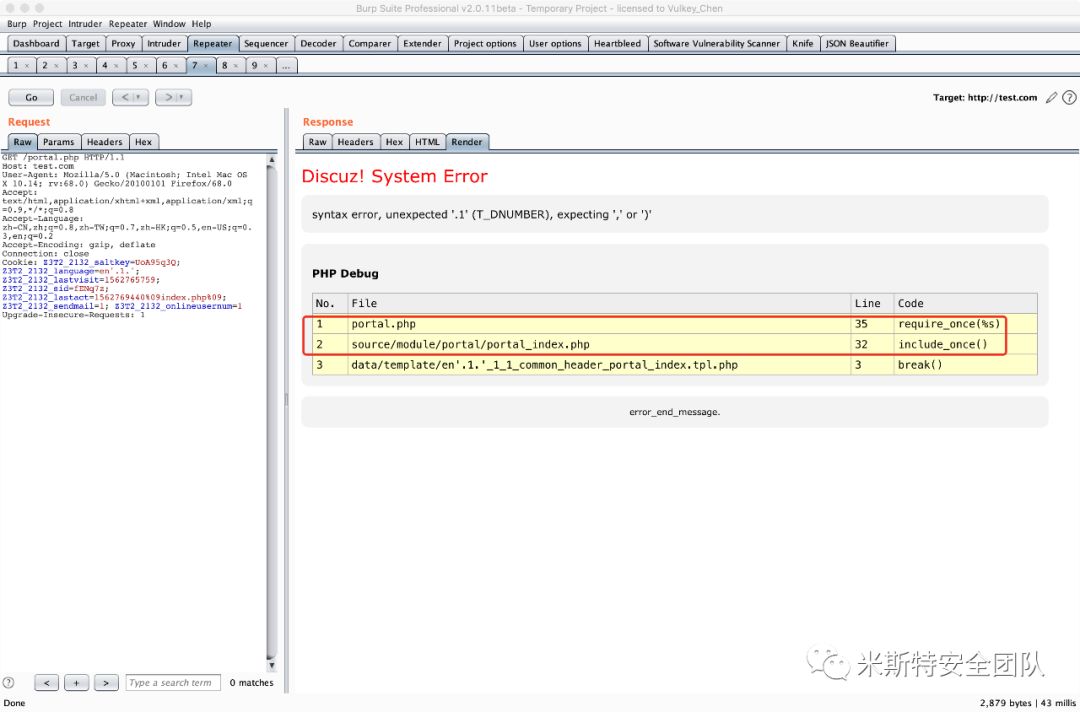The image size is (1080, 712).
Task: Close Repeater tab 2 with its x
Action: click(56, 66)
